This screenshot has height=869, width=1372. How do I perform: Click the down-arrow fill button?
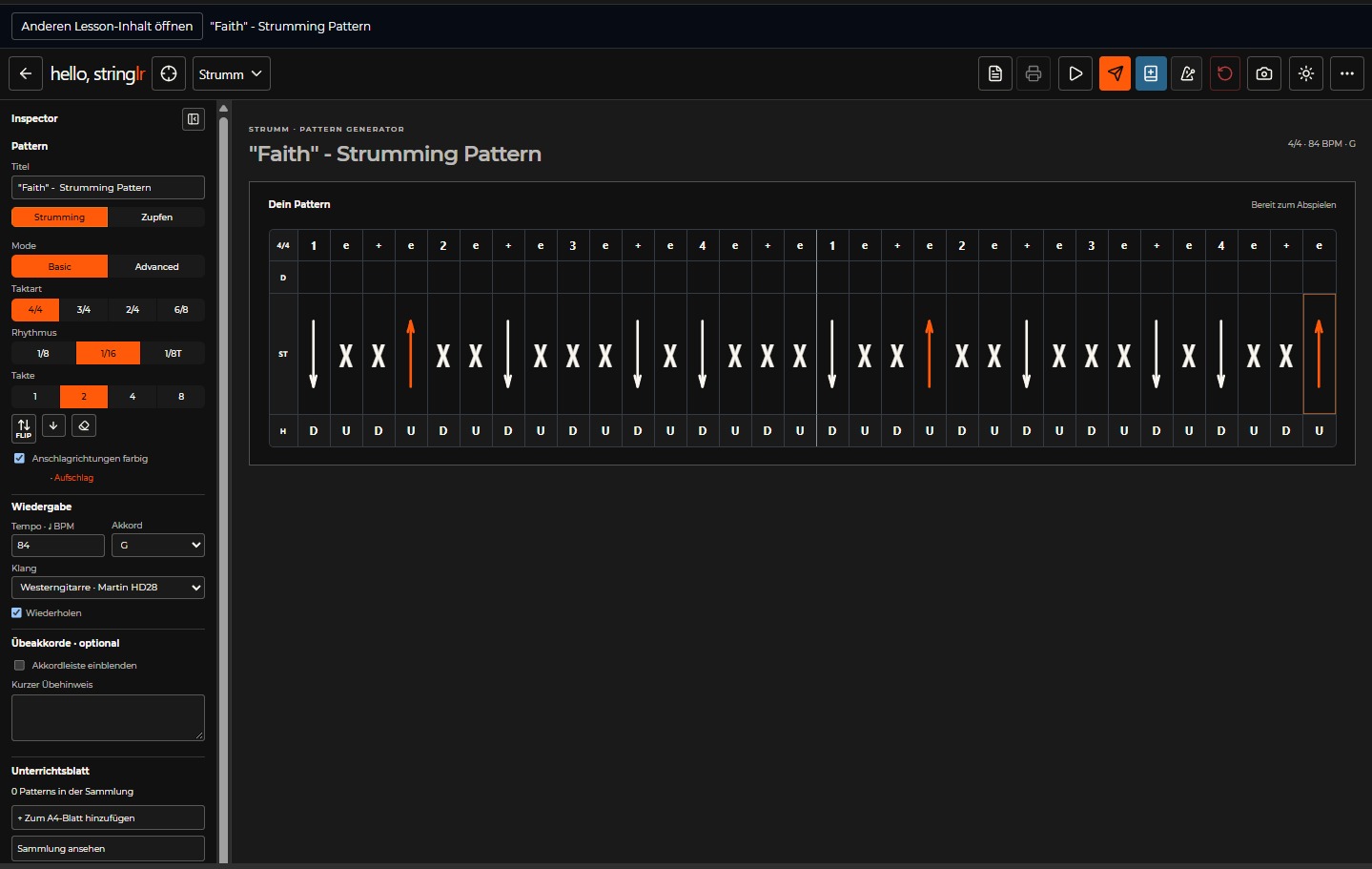click(53, 425)
